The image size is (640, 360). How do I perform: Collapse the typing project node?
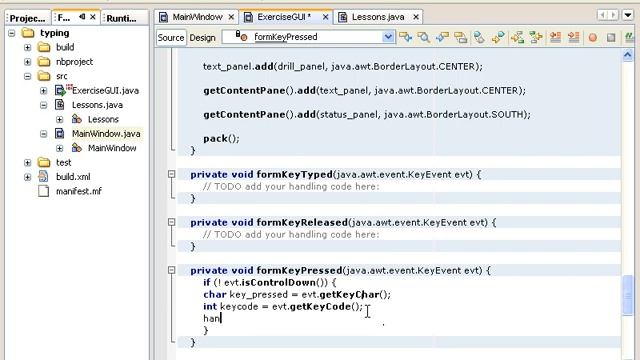tap(12, 33)
